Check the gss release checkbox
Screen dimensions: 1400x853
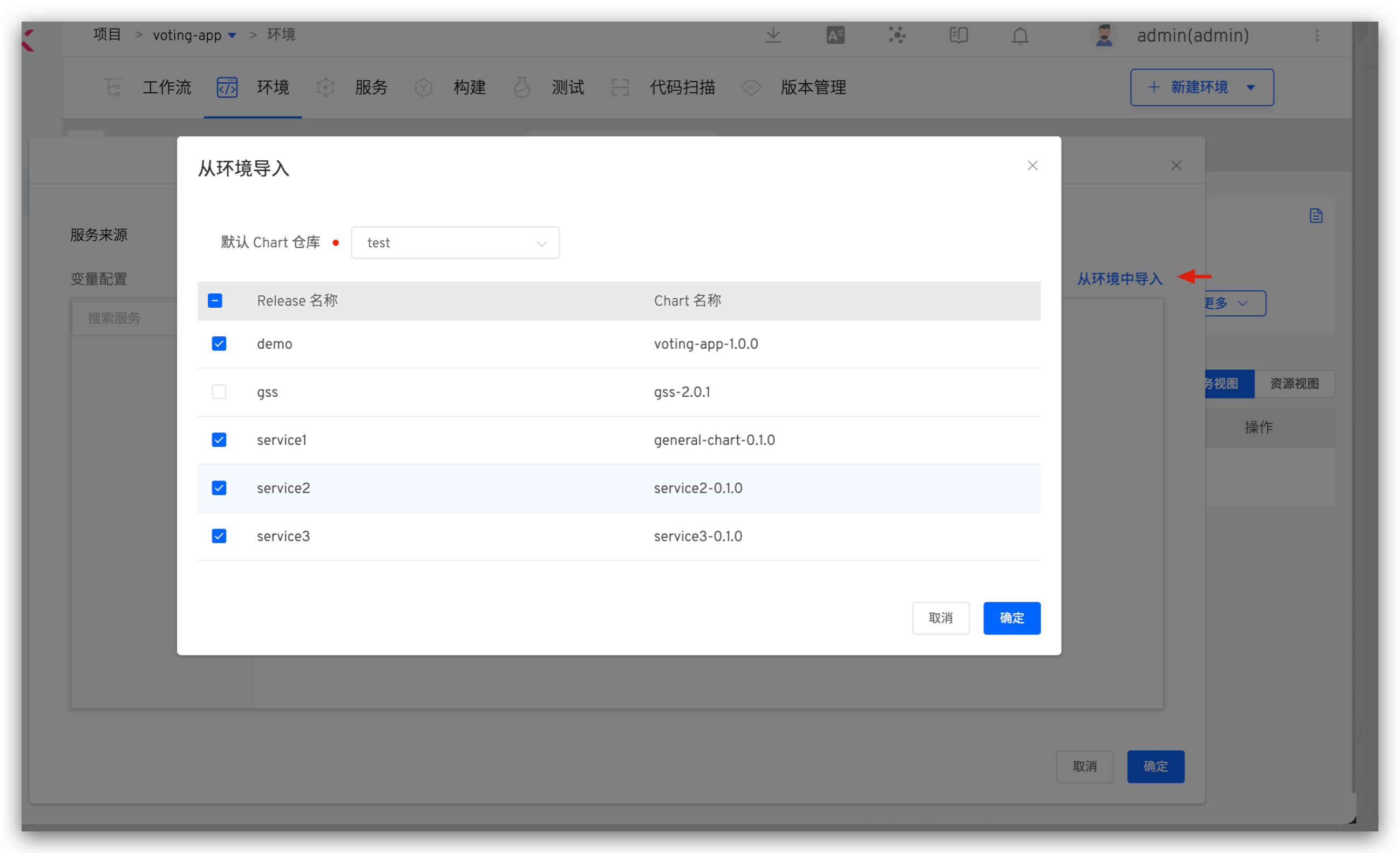click(x=219, y=391)
